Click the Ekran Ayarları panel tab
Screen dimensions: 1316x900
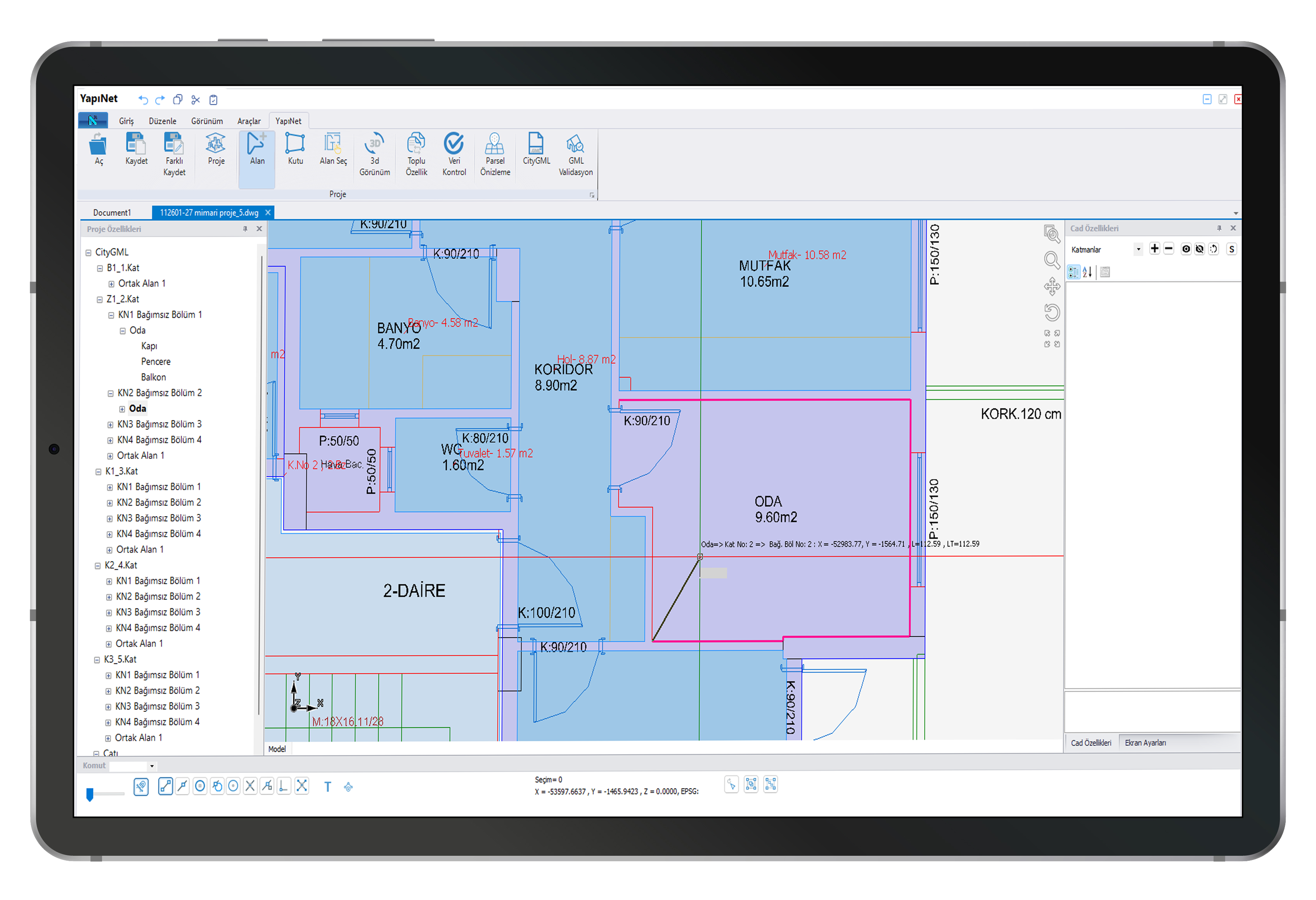point(1145,743)
